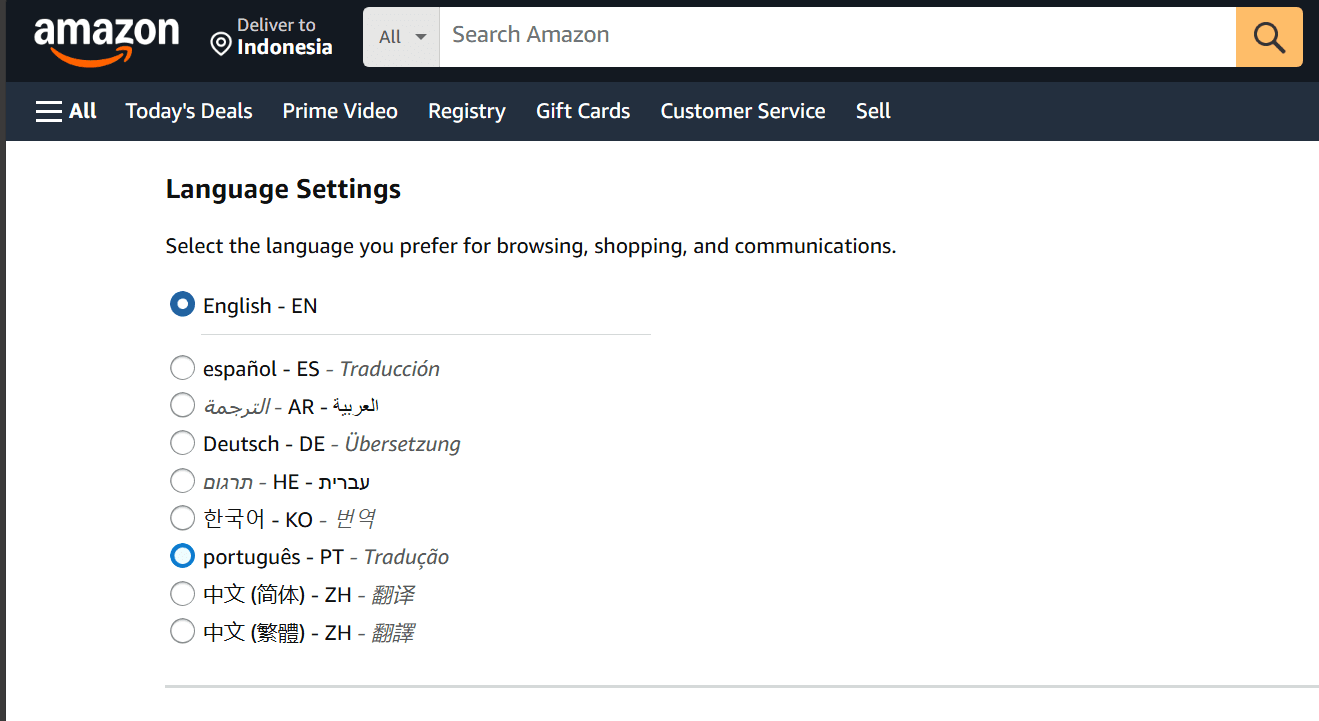
Task: Select Arabic AR language option
Action: [x=182, y=405]
